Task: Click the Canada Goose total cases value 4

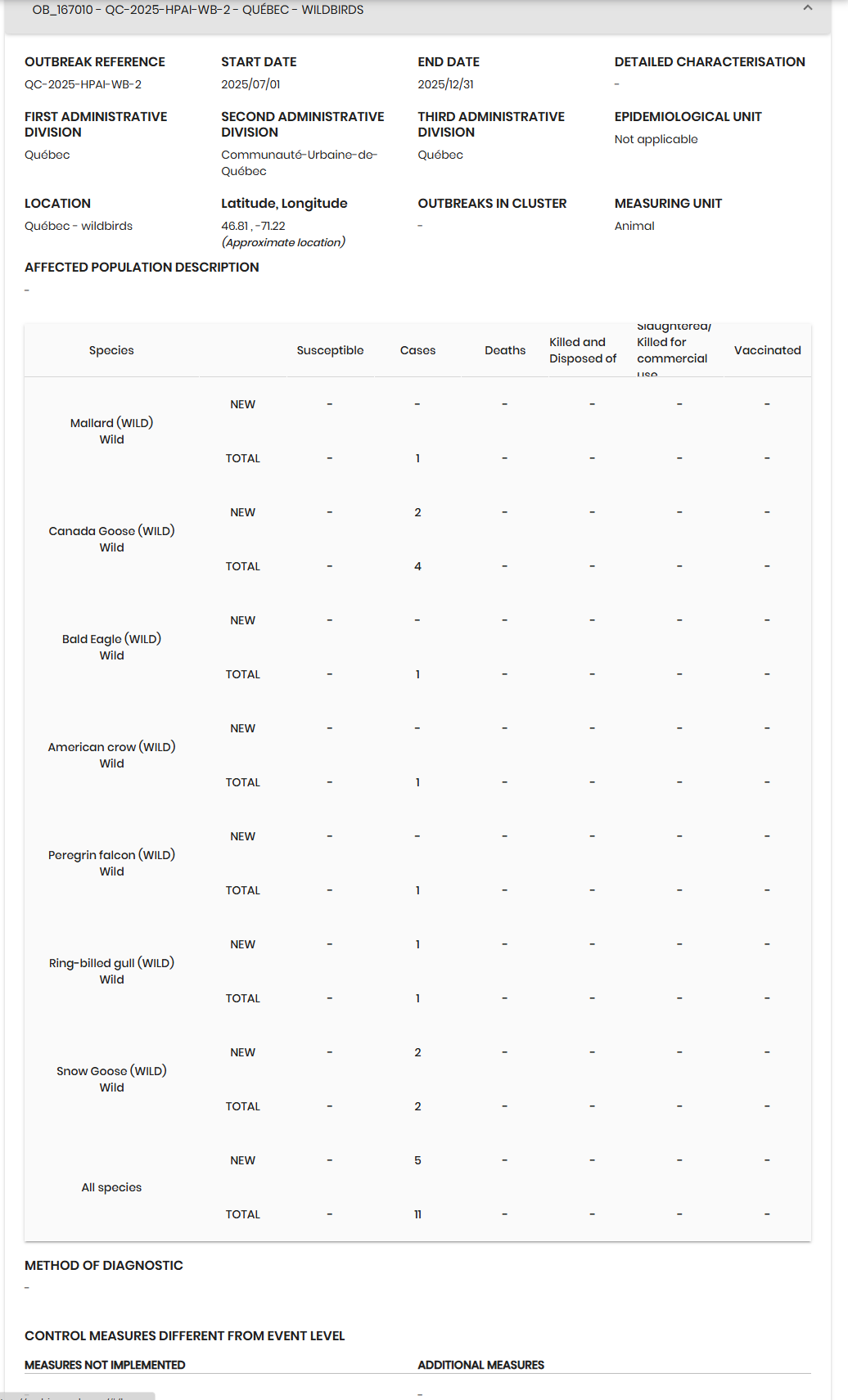Action: [417, 566]
